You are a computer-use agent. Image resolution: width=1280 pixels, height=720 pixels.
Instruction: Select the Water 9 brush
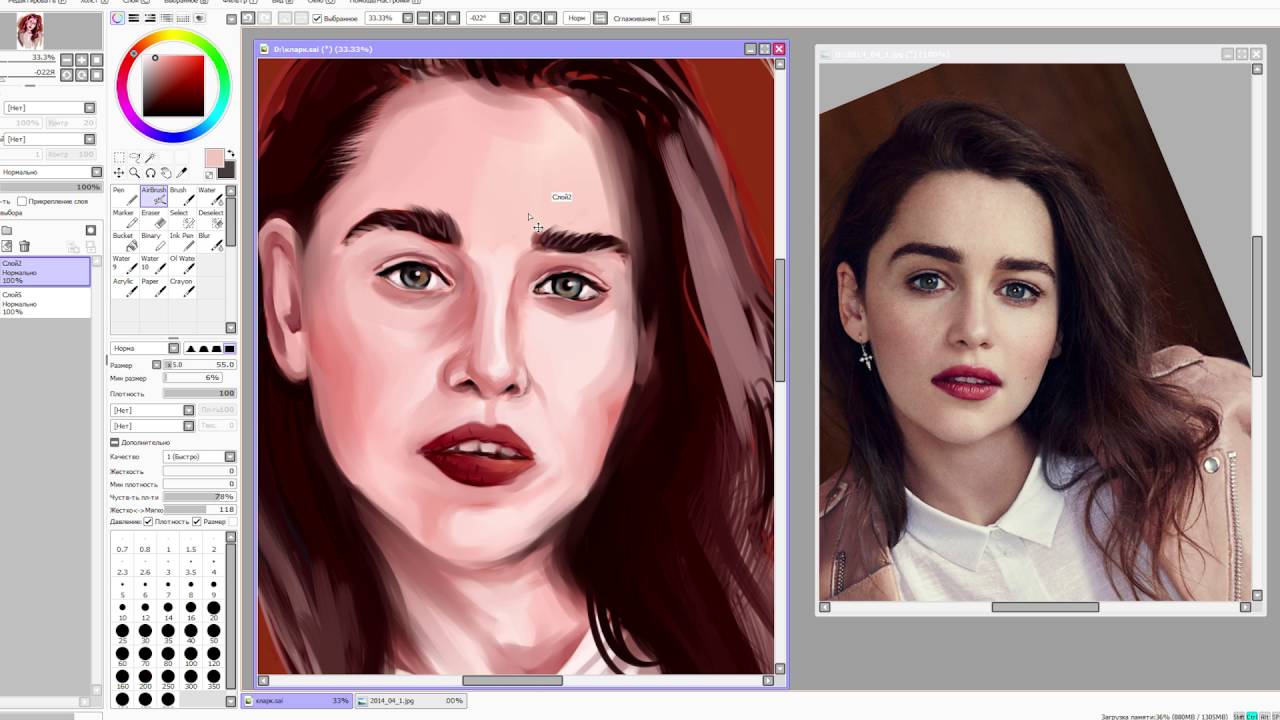pyautogui.click(x=124, y=264)
